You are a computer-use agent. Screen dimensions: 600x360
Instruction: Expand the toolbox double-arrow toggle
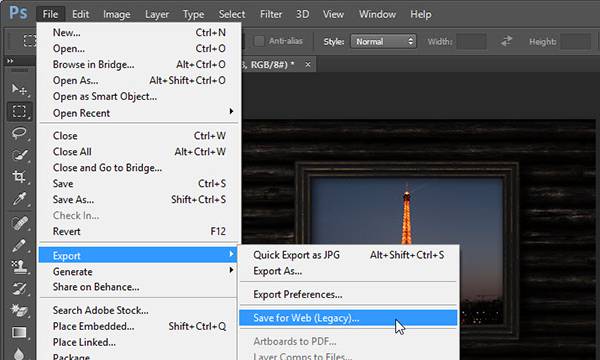[10, 60]
